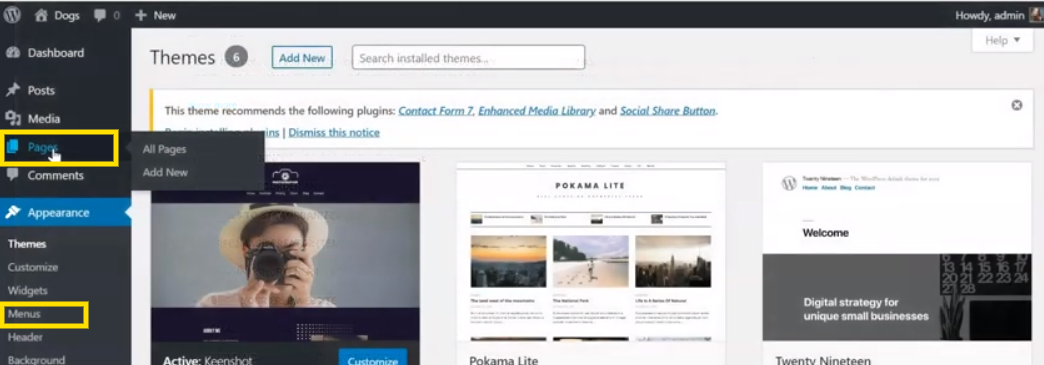Open Customize under Appearance submenu

tap(33, 267)
